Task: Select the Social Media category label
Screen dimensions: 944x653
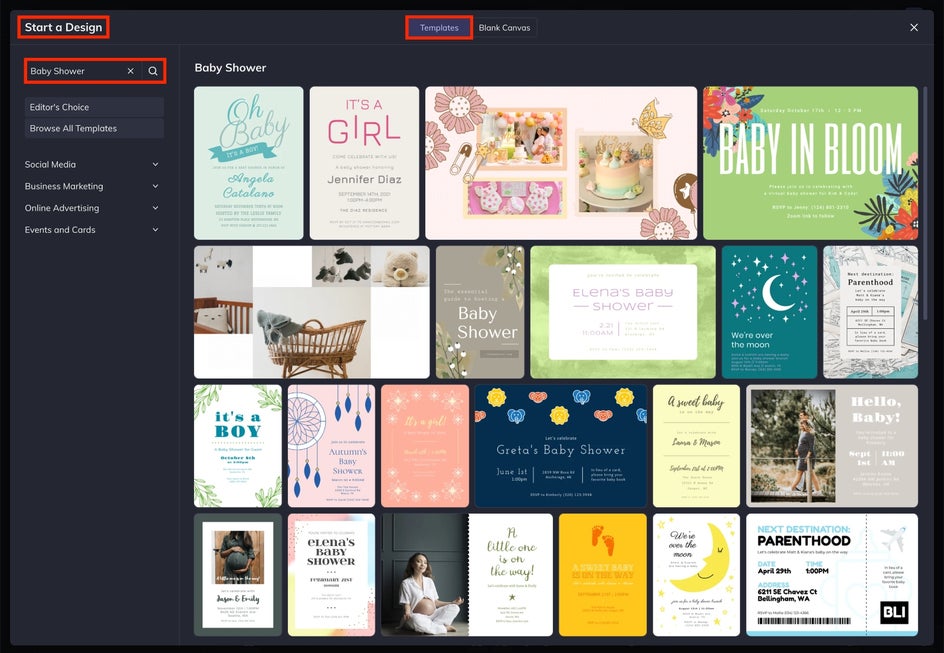Action: [50, 164]
